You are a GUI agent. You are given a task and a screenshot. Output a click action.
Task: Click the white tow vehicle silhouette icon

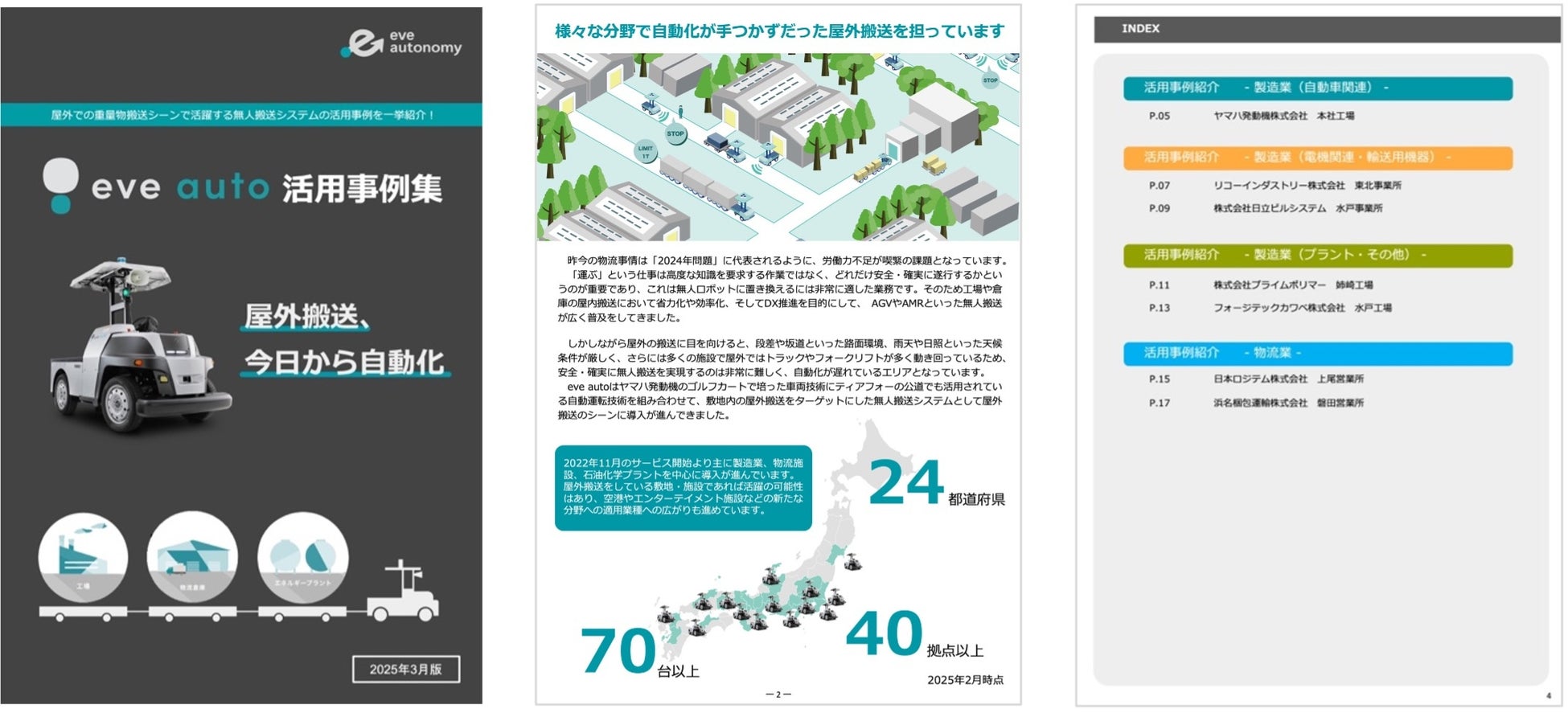click(x=403, y=591)
